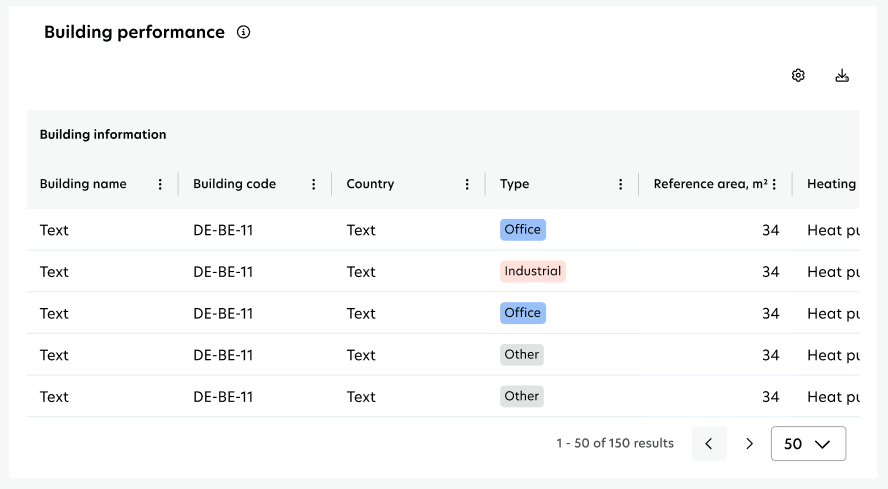Viewport: 888px width, 489px height.
Task: Expand the 50 rows-per-page dropdown
Action: tap(808, 444)
